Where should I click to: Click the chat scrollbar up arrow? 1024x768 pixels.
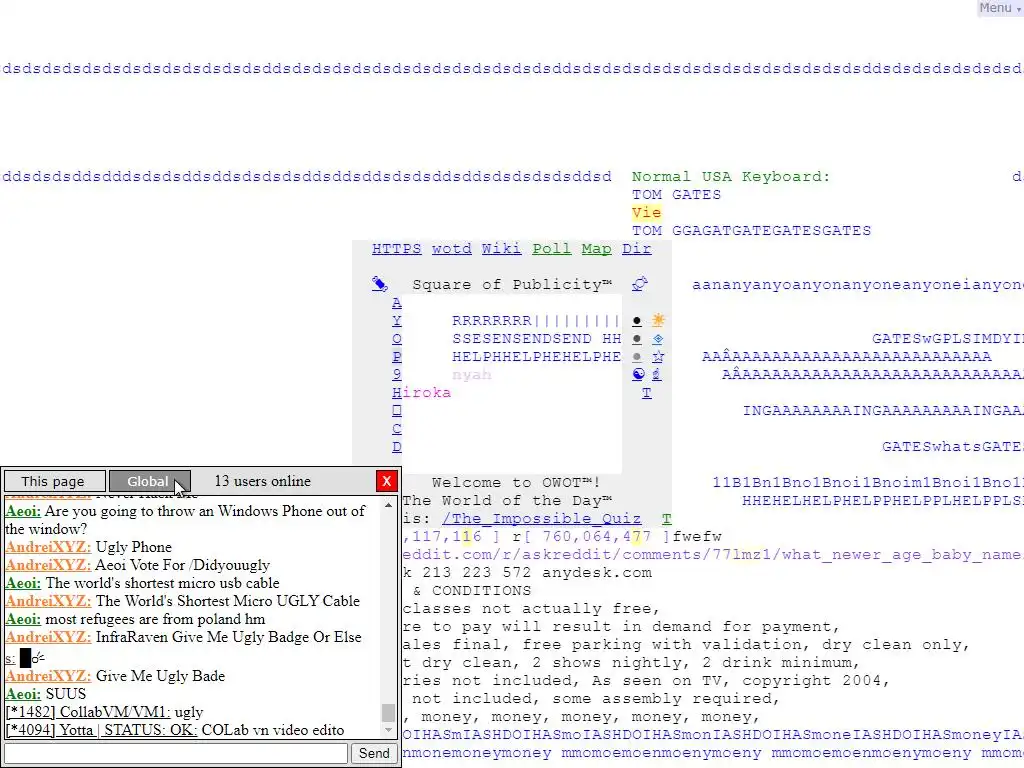(389, 505)
